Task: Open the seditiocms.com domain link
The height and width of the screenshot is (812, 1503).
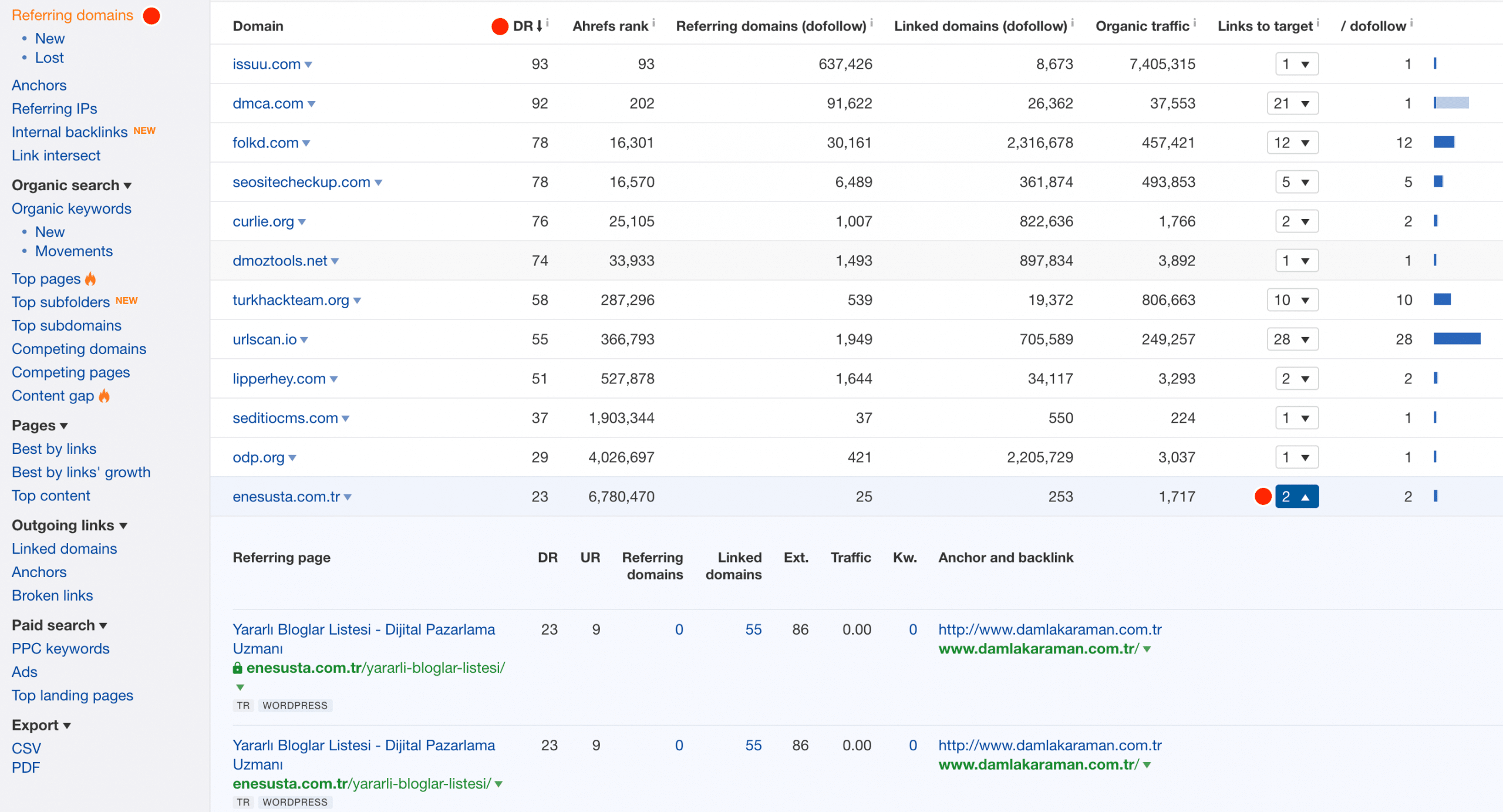Action: [x=285, y=418]
